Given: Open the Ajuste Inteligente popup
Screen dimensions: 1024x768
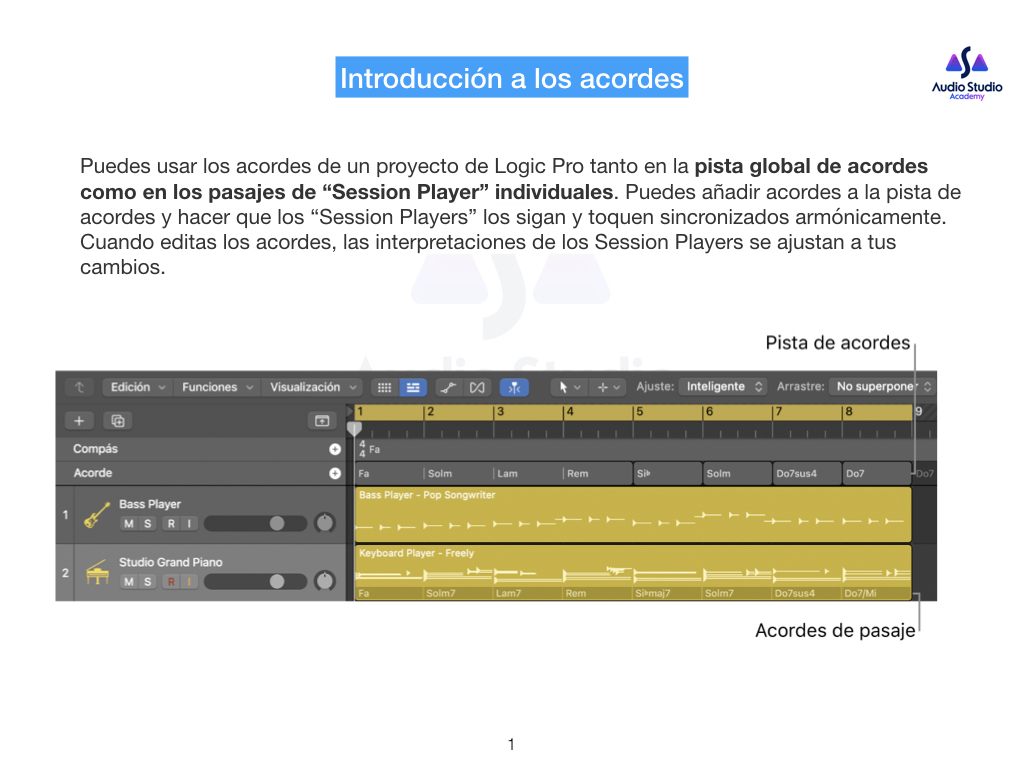Looking at the screenshot, I should (x=722, y=387).
